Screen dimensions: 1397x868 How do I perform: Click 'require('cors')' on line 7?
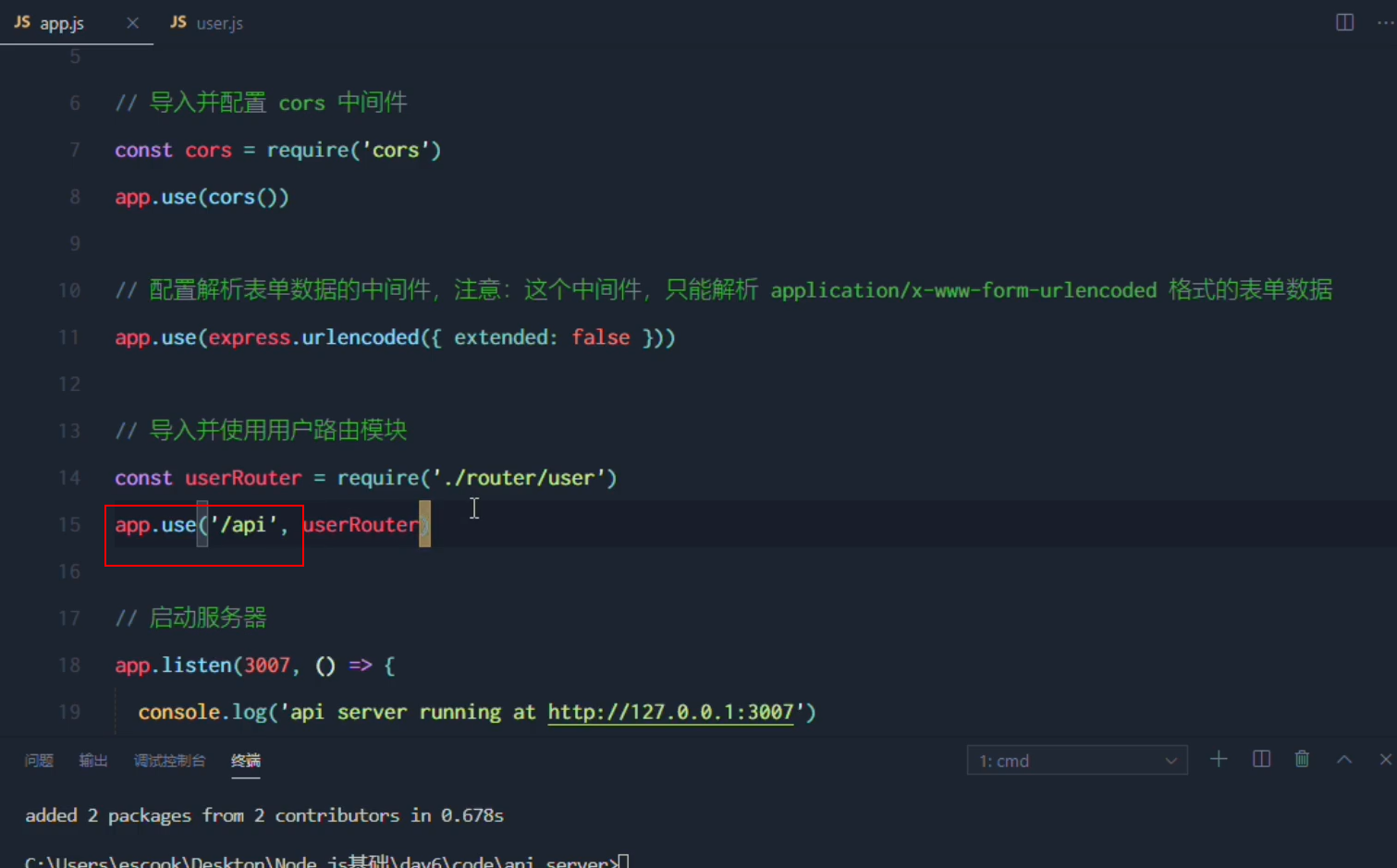pyautogui.click(x=354, y=150)
